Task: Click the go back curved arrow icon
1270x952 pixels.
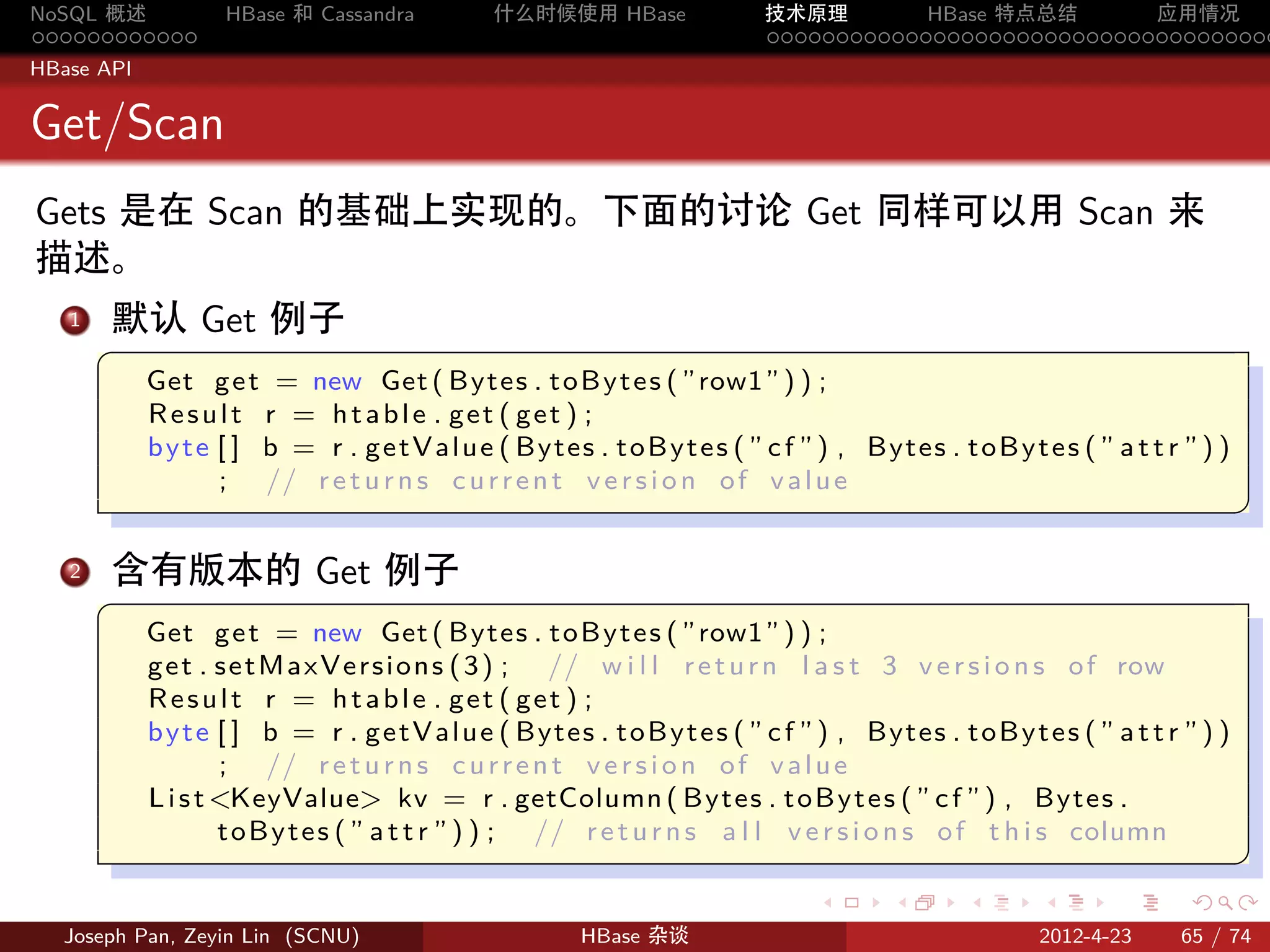Action: point(1202,902)
